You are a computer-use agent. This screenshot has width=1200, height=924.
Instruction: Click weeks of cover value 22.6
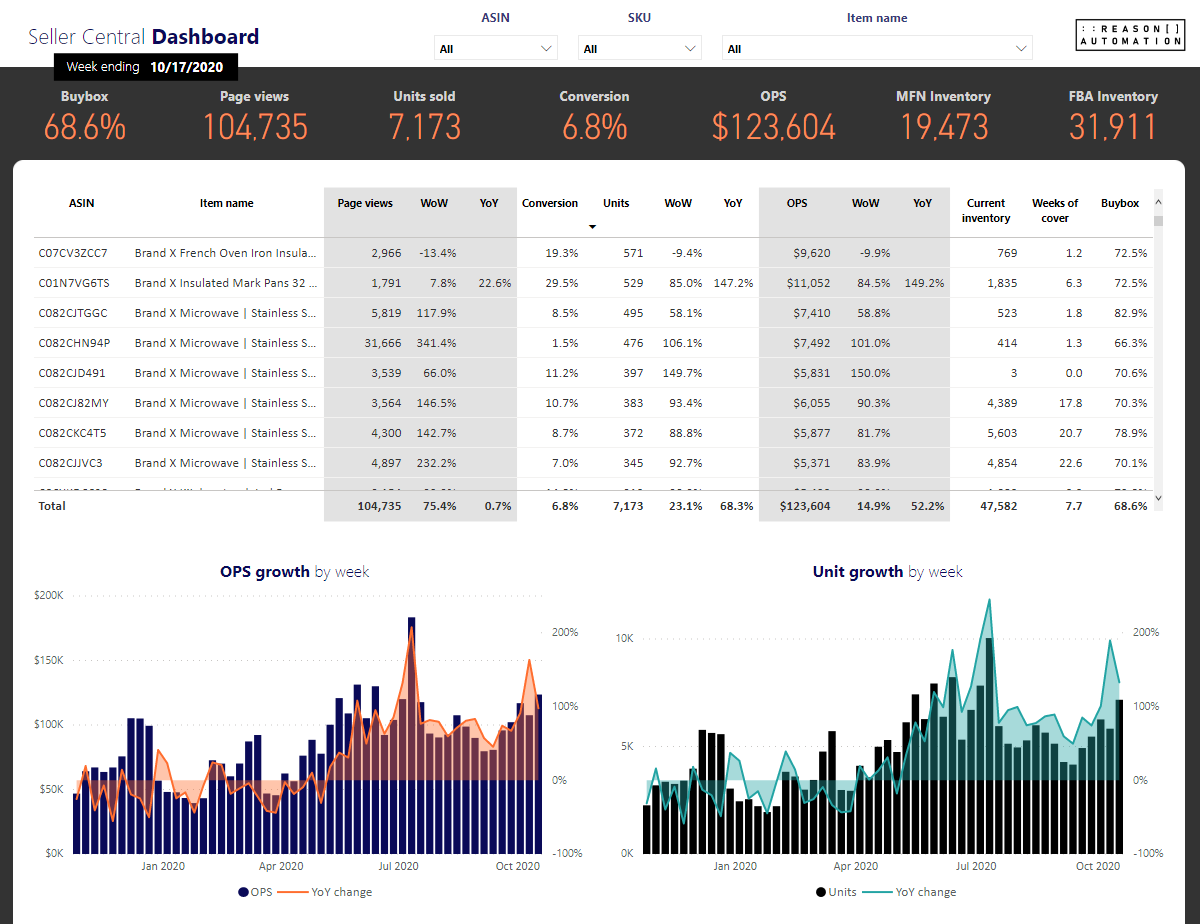[x=1070, y=463]
